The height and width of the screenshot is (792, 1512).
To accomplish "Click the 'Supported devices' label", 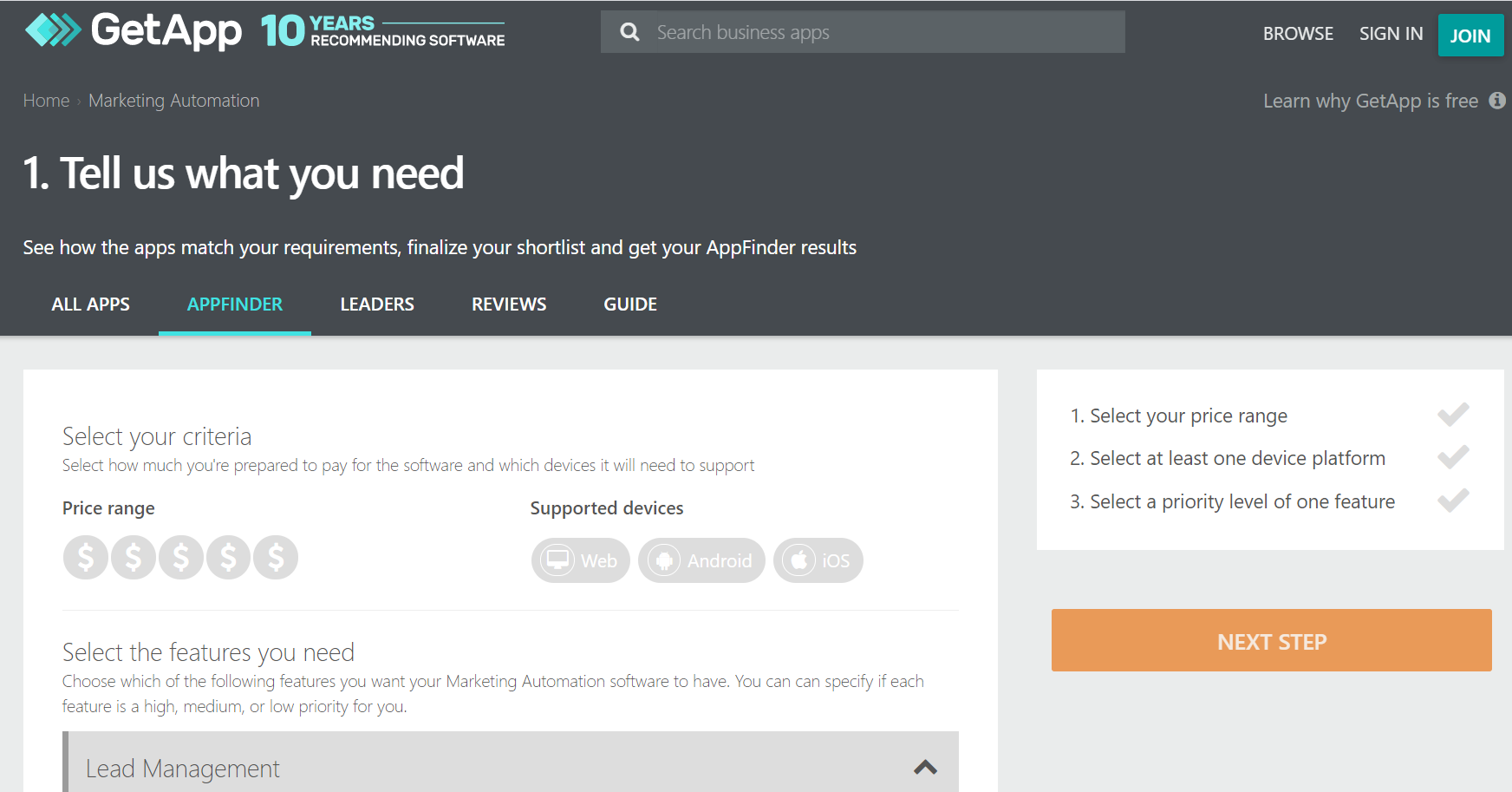I will coord(607,508).
